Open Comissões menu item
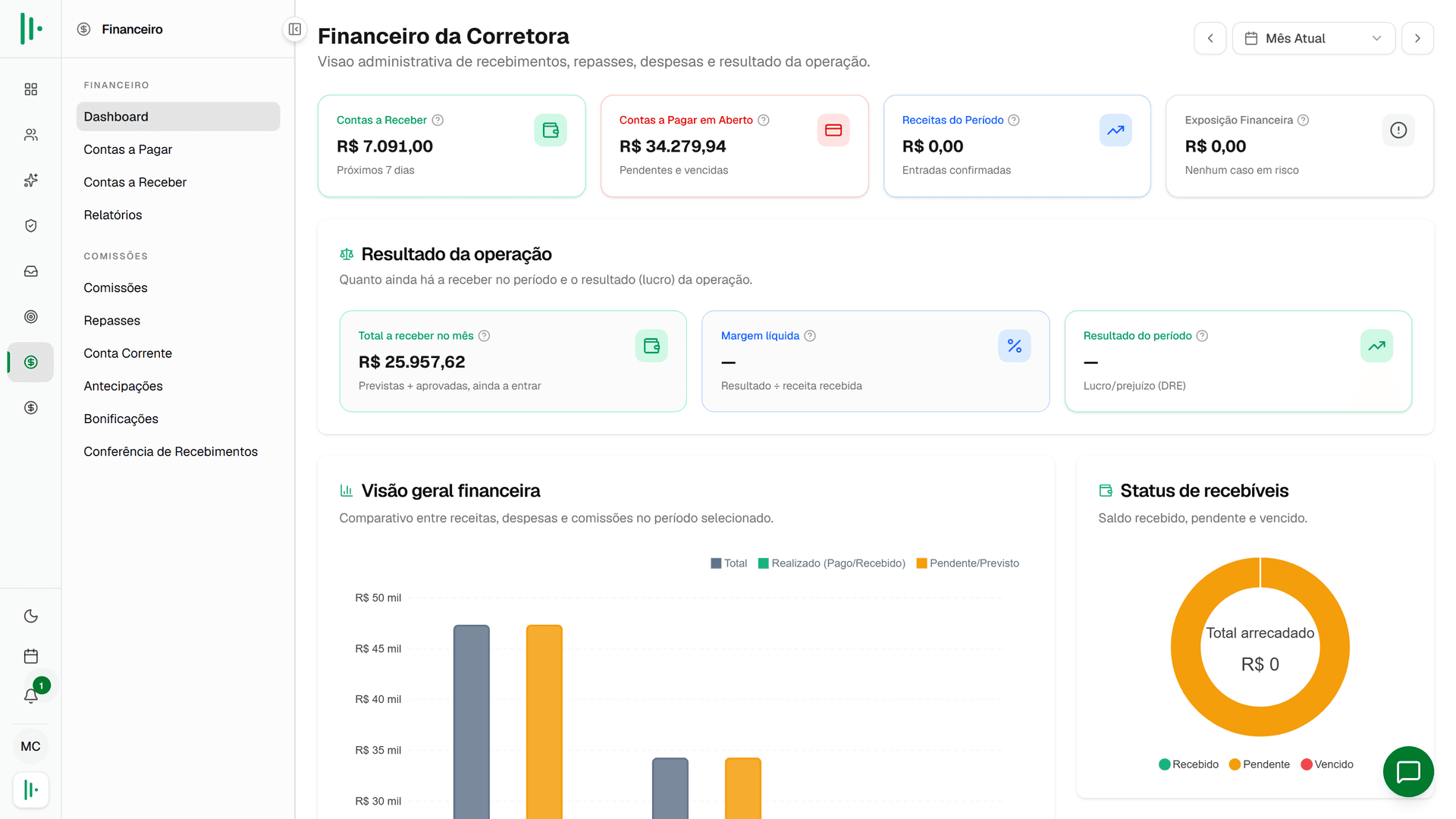This screenshot has width=1456, height=819. coord(178,288)
